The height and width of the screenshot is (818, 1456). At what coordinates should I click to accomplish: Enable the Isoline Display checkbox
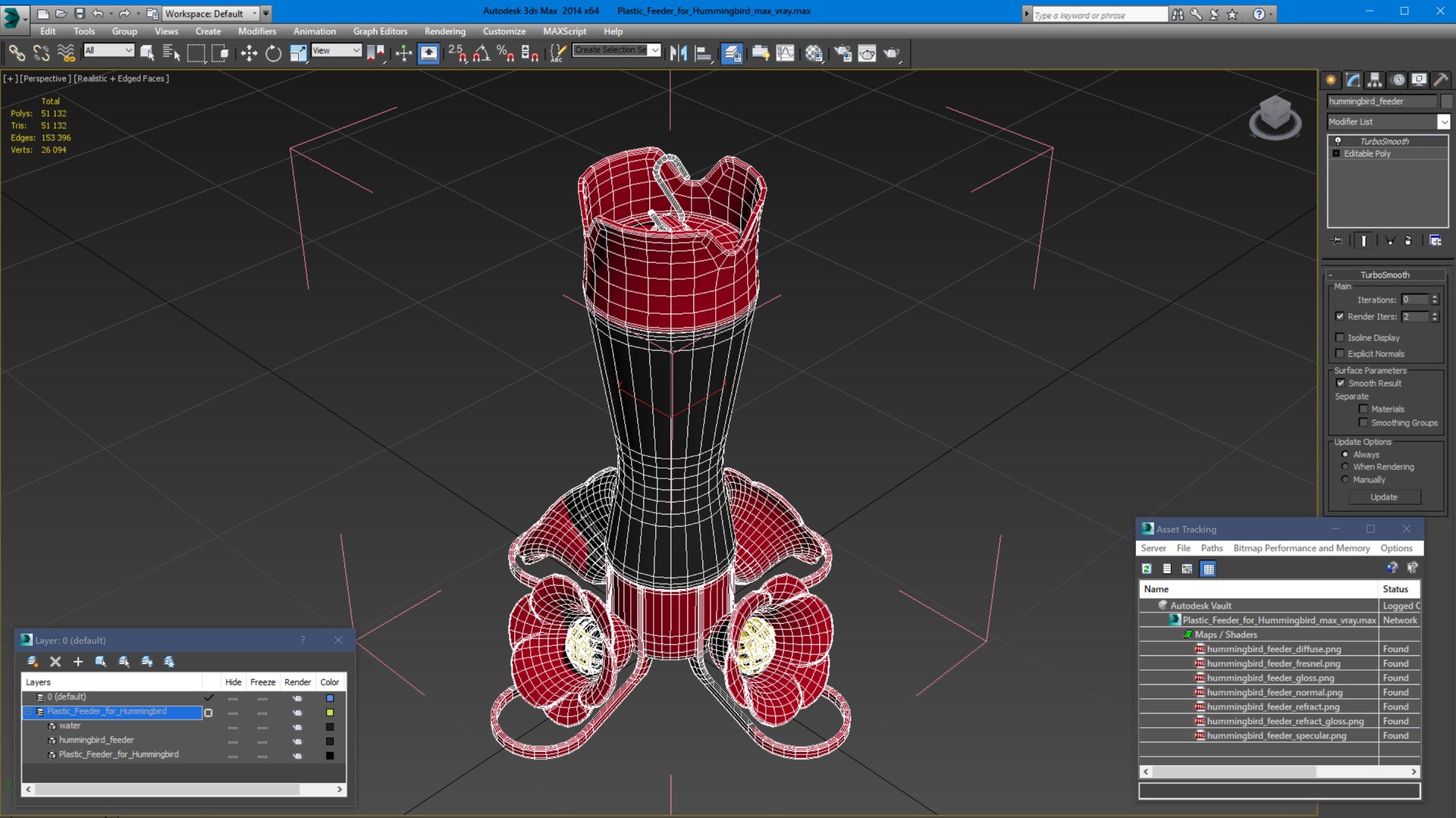pos(1340,337)
